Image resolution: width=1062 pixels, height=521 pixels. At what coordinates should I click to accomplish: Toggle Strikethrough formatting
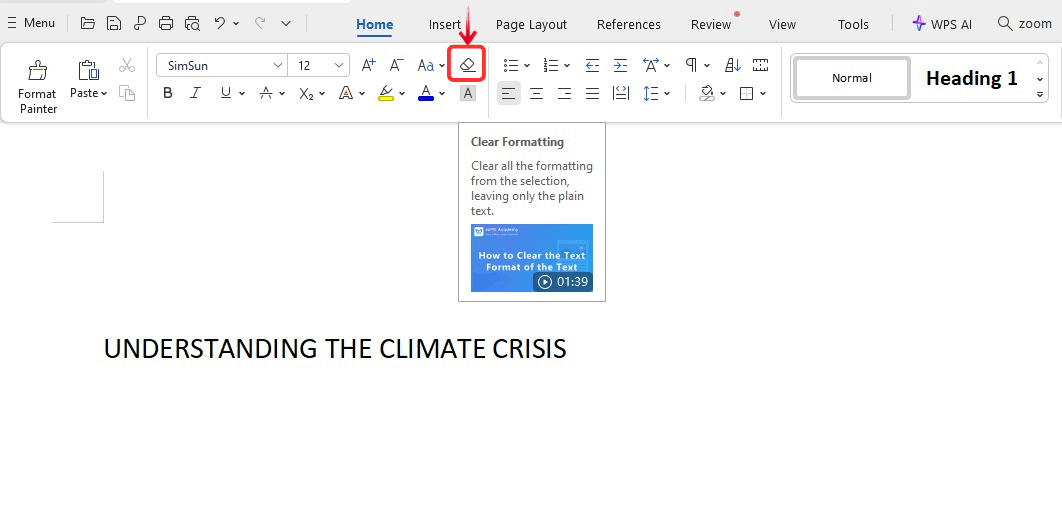pyautogui.click(x=267, y=93)
